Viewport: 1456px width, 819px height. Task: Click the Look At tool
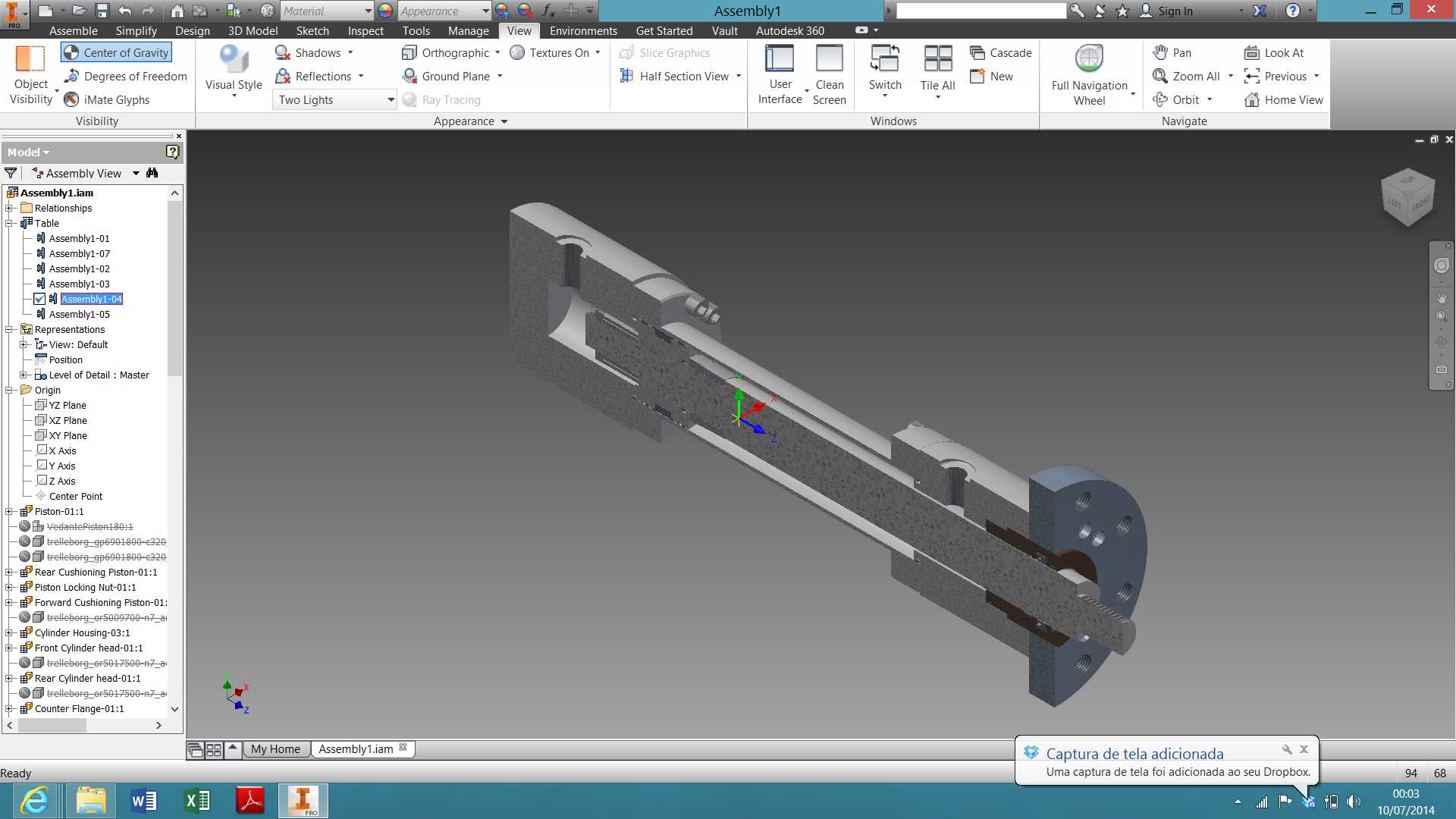[x=1274, y=52]
